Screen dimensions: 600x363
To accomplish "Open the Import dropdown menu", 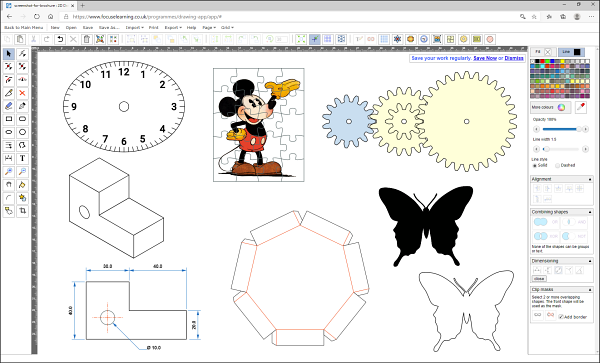I will (x=134, y=28).
